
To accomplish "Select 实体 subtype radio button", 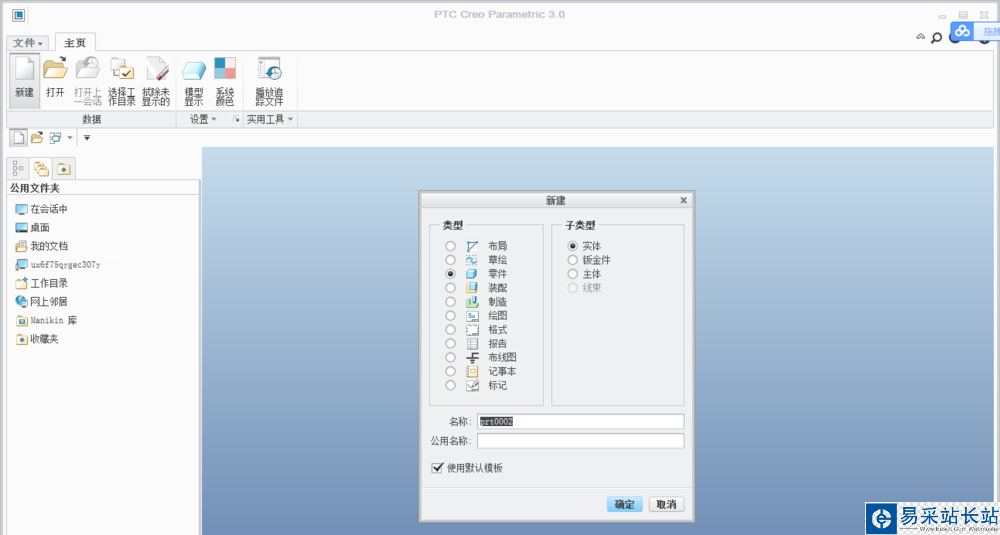I will pyautogui.click(x=572, y=246).
